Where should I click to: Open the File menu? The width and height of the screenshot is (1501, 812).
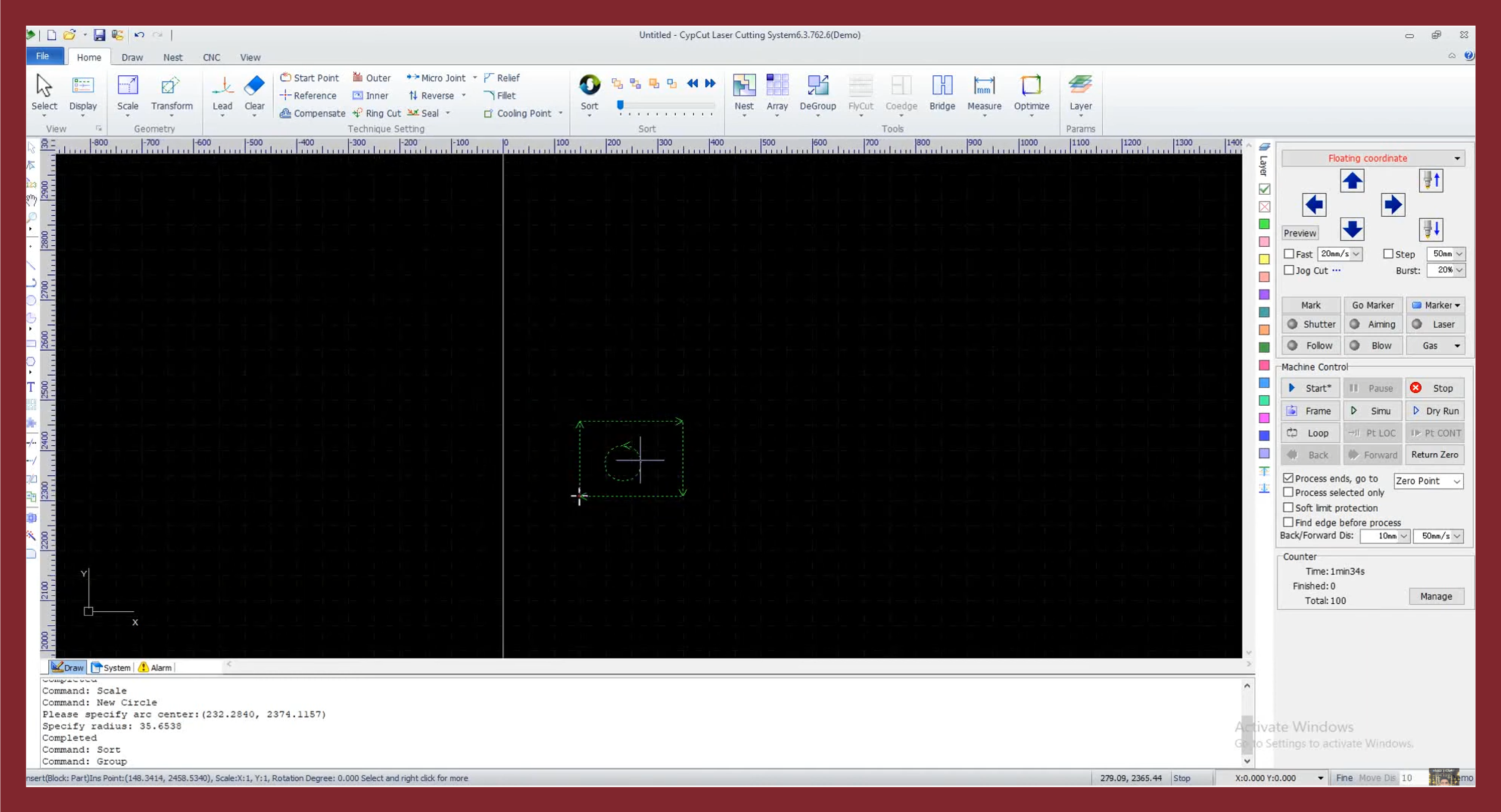click(43, 57)
